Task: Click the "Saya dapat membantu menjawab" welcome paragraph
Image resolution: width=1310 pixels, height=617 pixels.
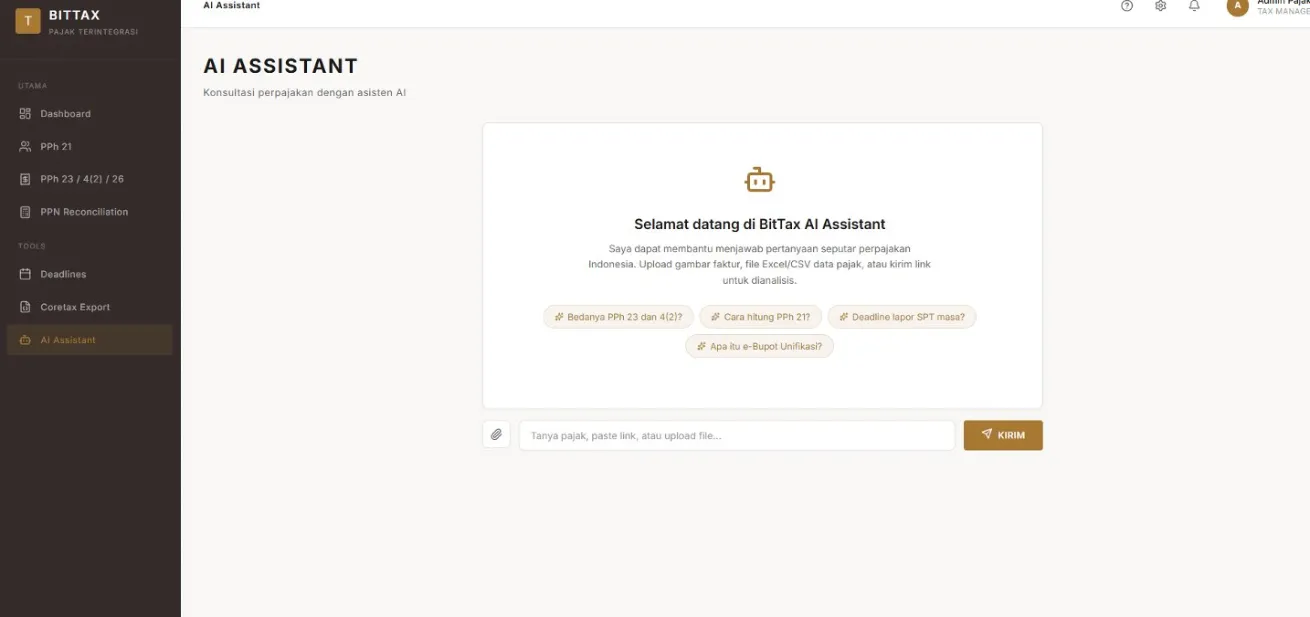Action: click(760, 264)
